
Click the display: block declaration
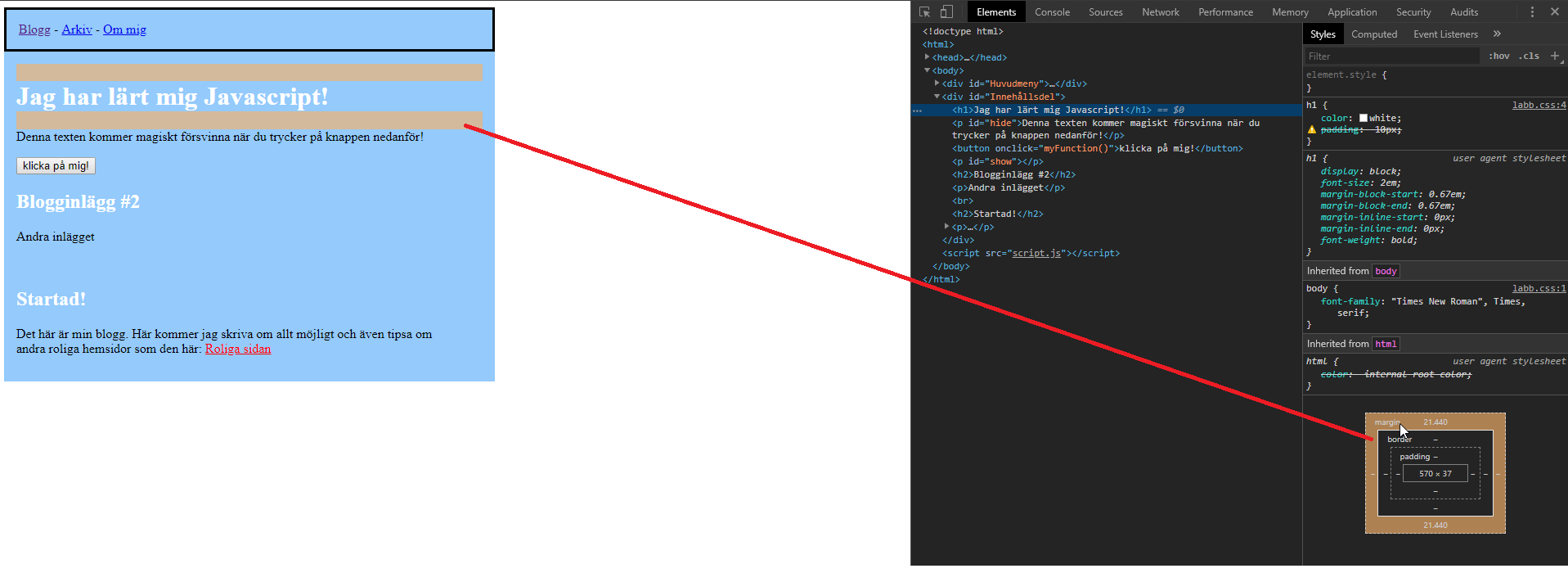point(1360,171)
